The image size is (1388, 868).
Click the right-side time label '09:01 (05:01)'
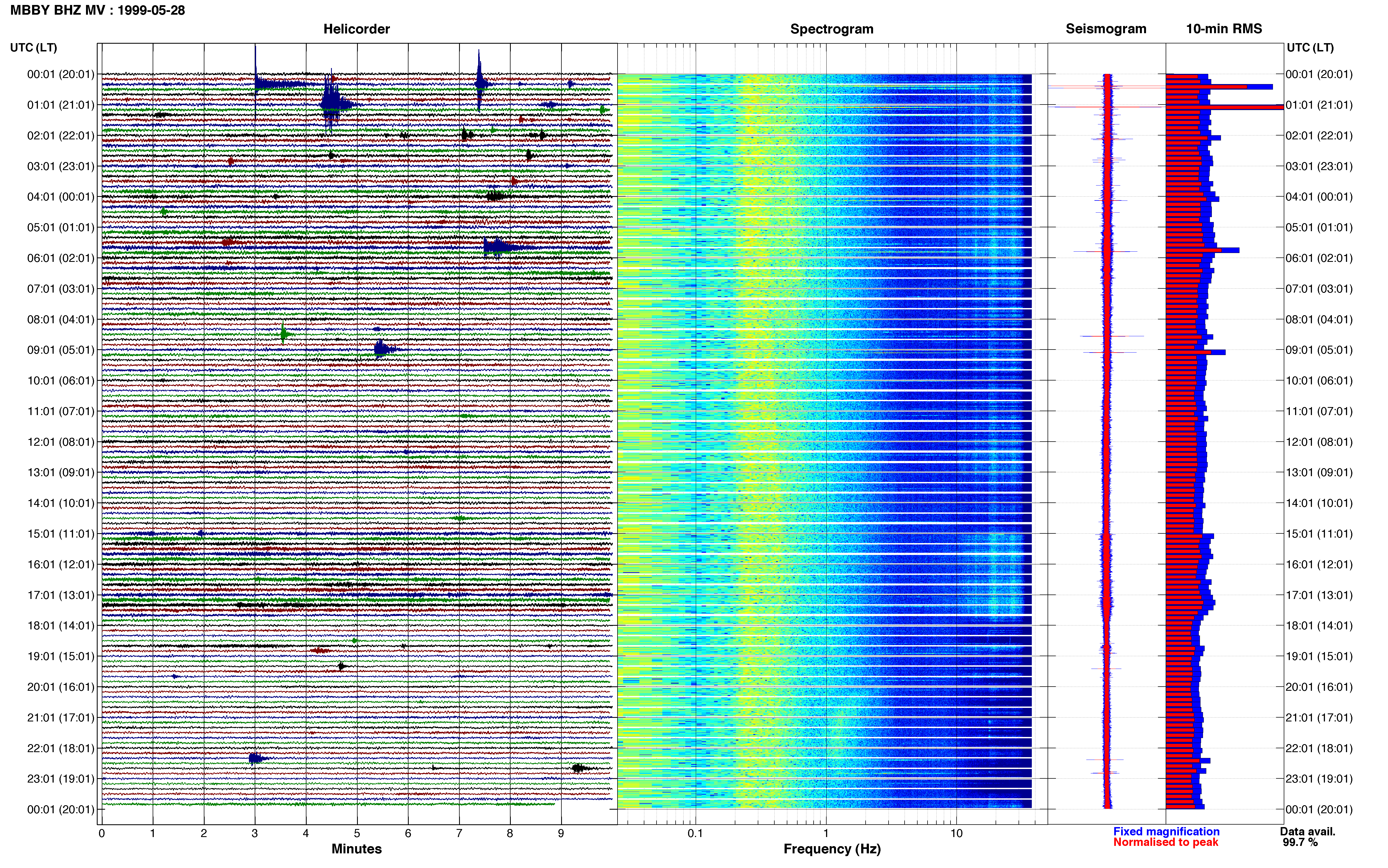(x=1319, y=350)
